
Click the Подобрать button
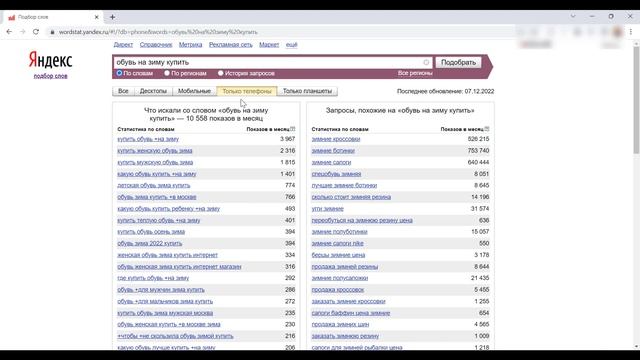tap(458, 62)
